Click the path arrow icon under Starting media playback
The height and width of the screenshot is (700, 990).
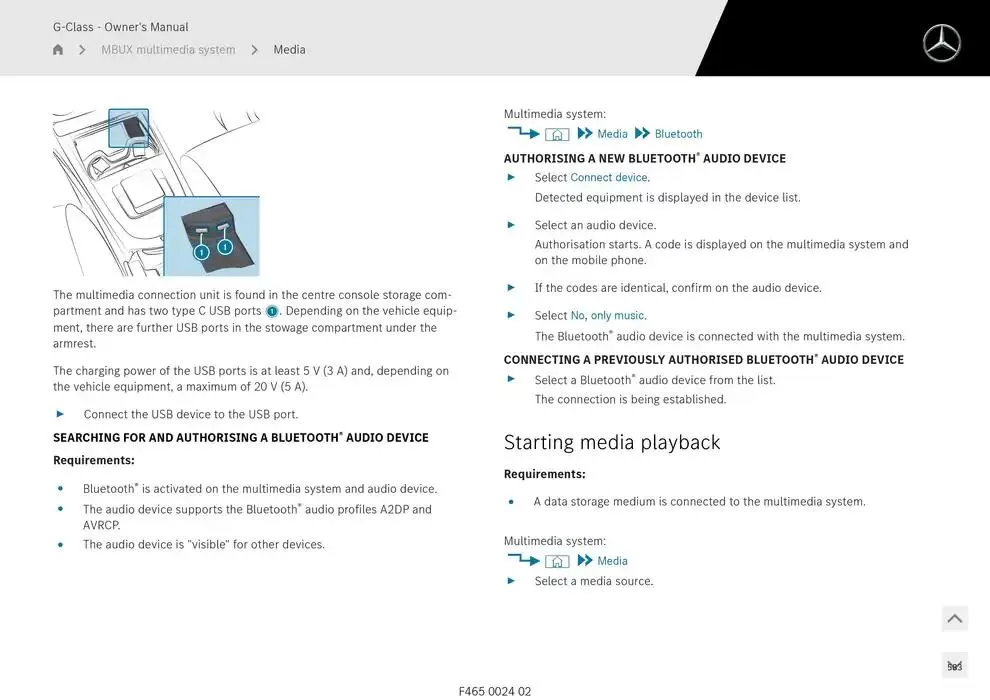522,560
